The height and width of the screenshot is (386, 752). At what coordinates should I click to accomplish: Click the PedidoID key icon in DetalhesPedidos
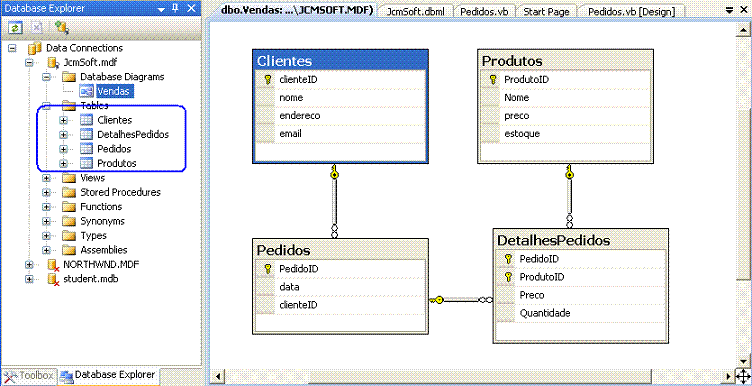click(508, 259)
